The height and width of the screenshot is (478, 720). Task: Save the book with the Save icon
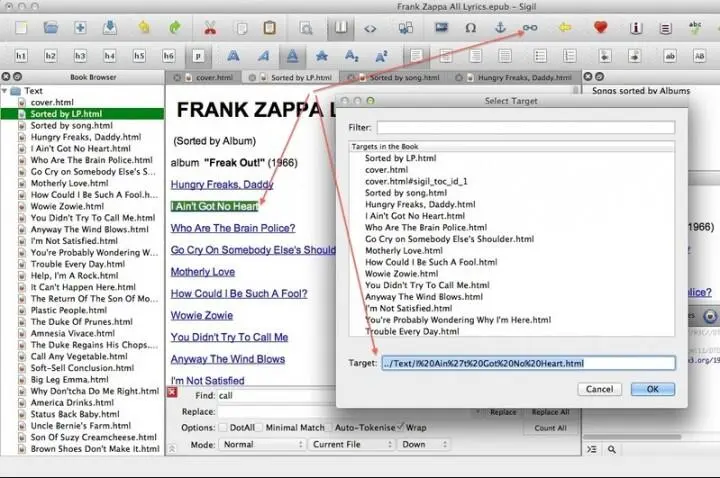pos(110,28)
